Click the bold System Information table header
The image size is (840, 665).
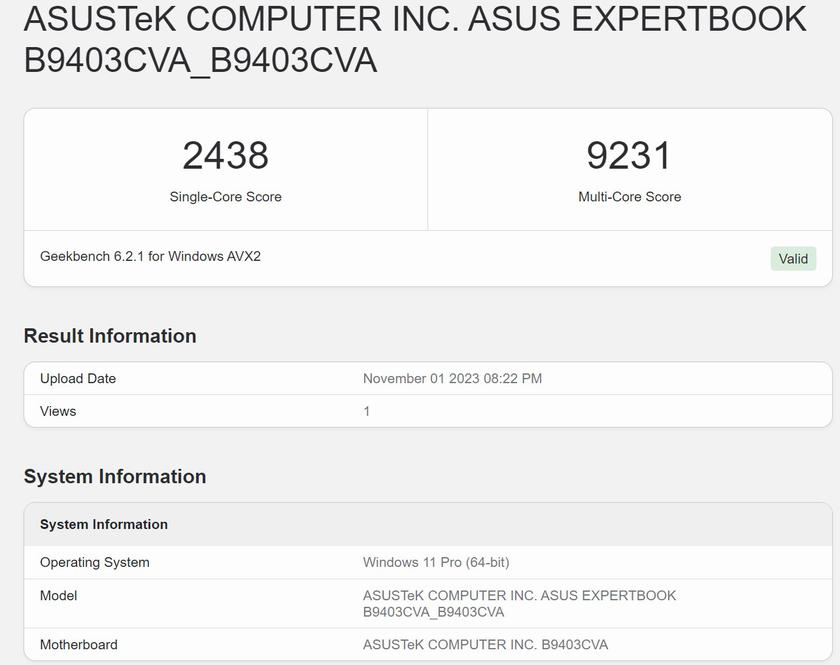point(104,524)
